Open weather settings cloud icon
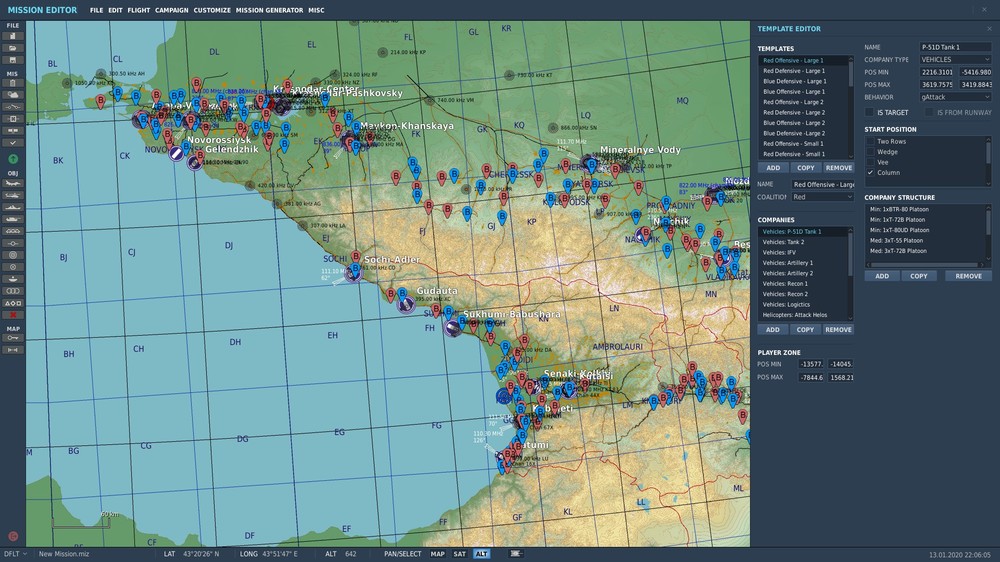The height and width of the screenshot is (562, 1000). [13, 95]
